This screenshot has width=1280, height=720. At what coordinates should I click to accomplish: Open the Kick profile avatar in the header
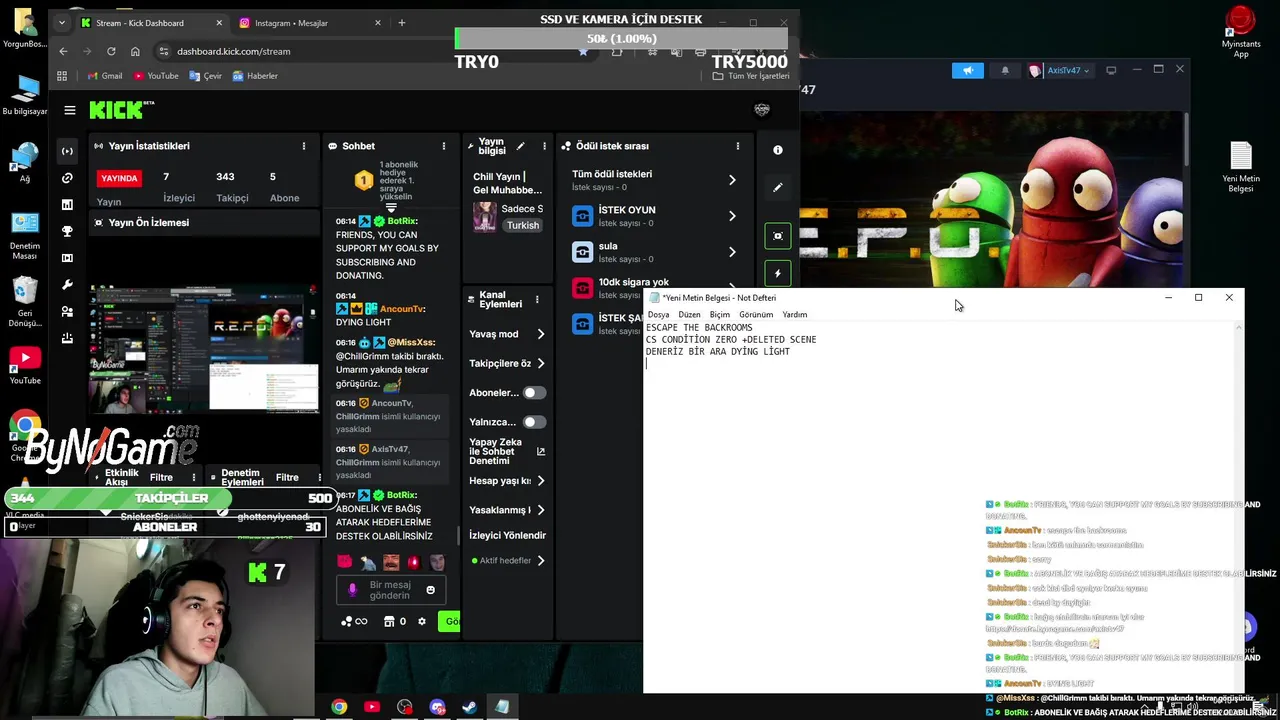(762, 110)
